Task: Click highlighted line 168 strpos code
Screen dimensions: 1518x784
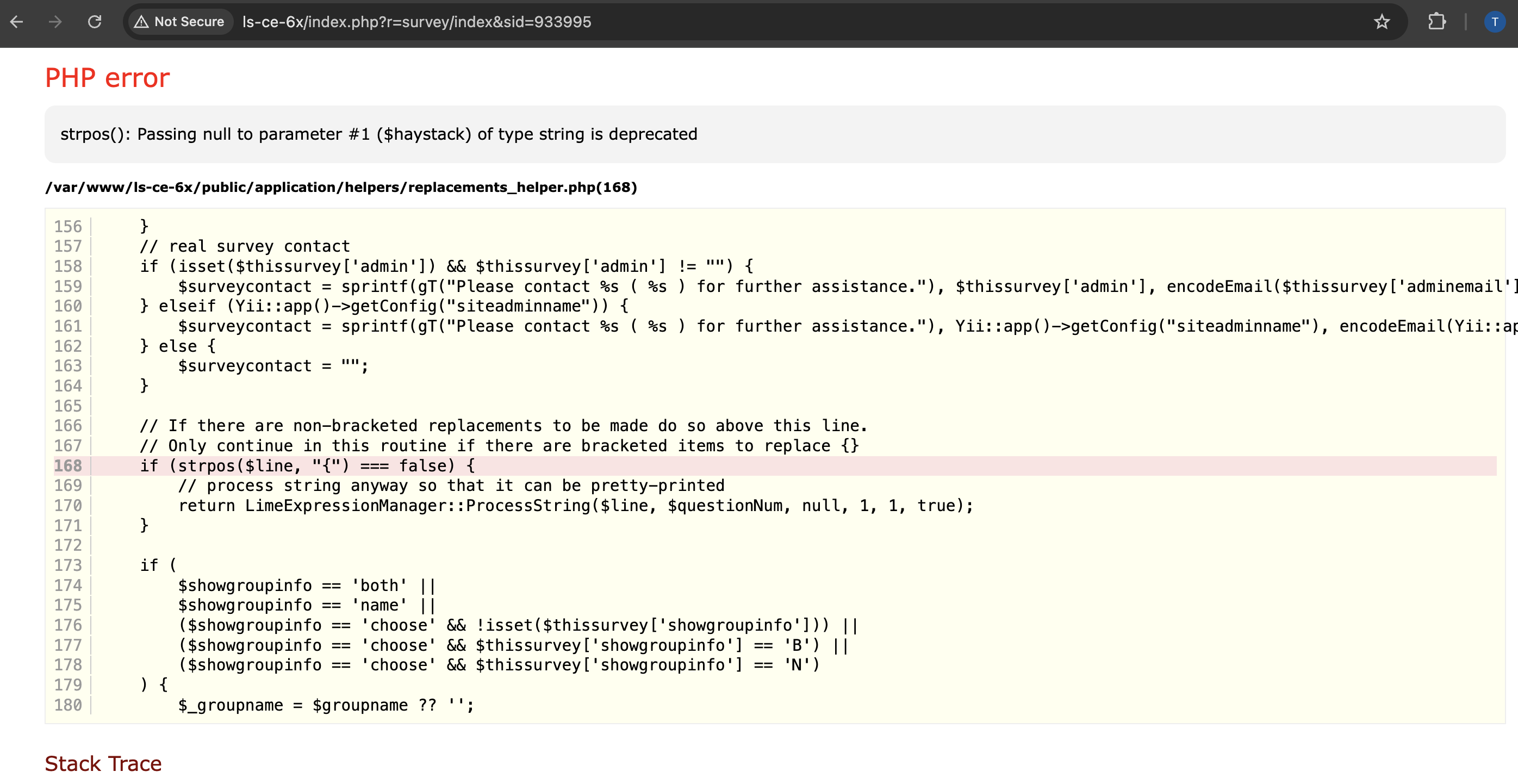Action: click(x=307, y=466)
